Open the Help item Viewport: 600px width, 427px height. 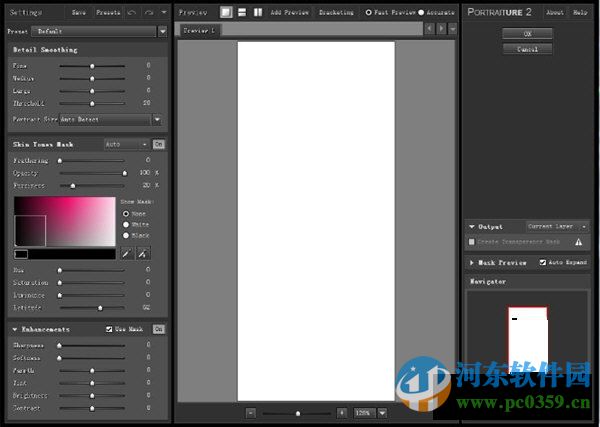[580, 12]
